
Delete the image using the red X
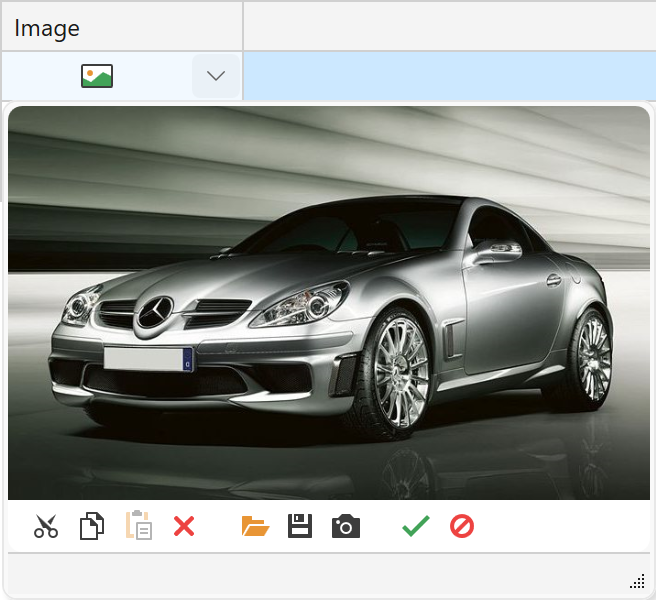(x=184, y=526)
